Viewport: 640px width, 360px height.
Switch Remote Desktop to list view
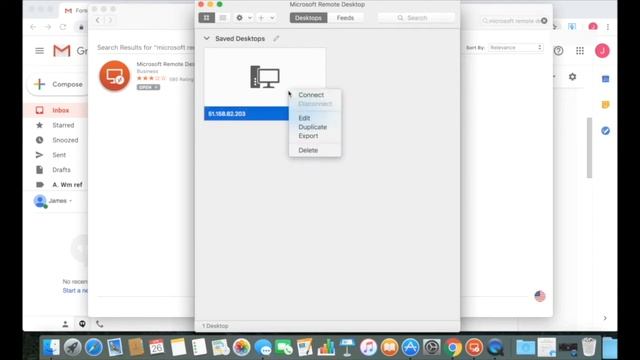[x=223, y=18]
